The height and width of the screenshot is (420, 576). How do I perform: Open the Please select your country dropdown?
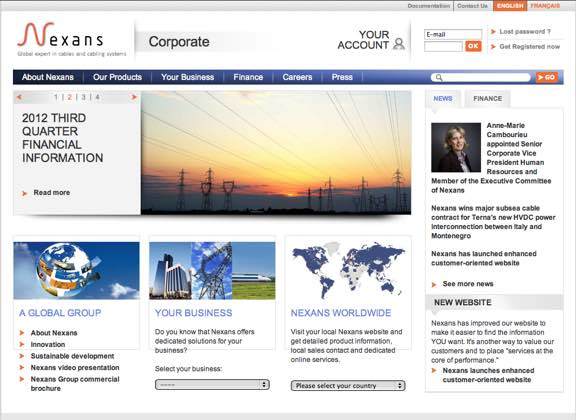348,385
